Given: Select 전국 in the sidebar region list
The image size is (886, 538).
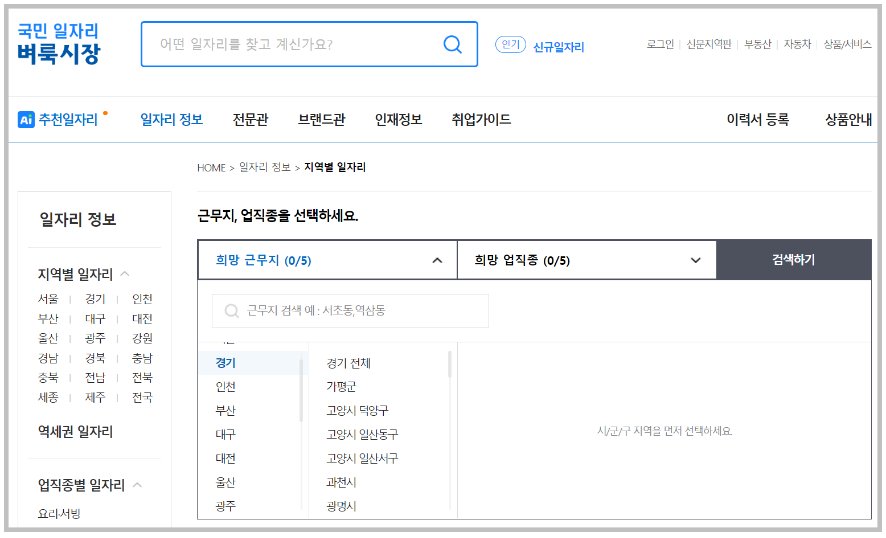Looking at the screenshot, I should 142,397.
